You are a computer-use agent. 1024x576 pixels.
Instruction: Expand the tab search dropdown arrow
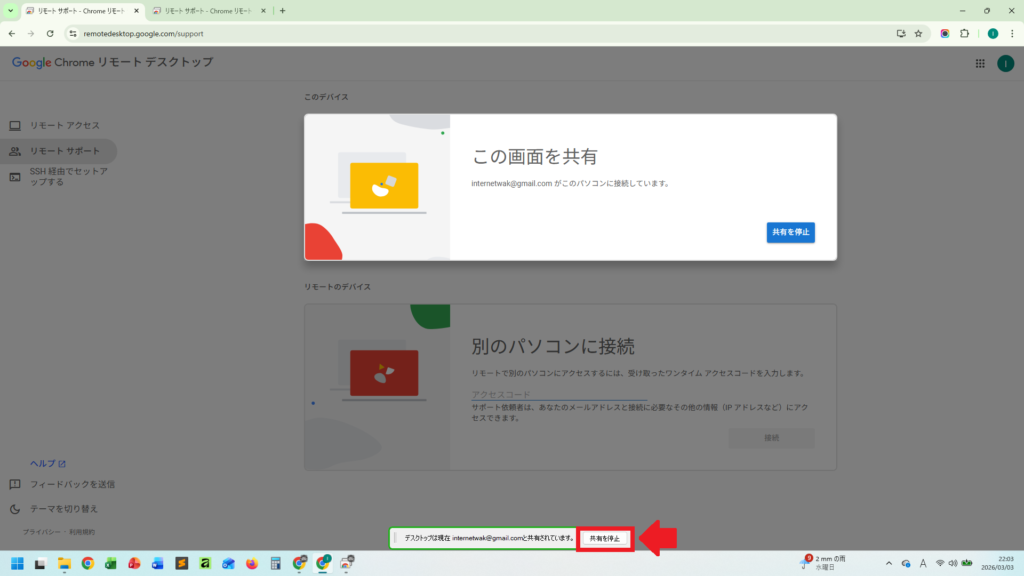tap(9, 11)
